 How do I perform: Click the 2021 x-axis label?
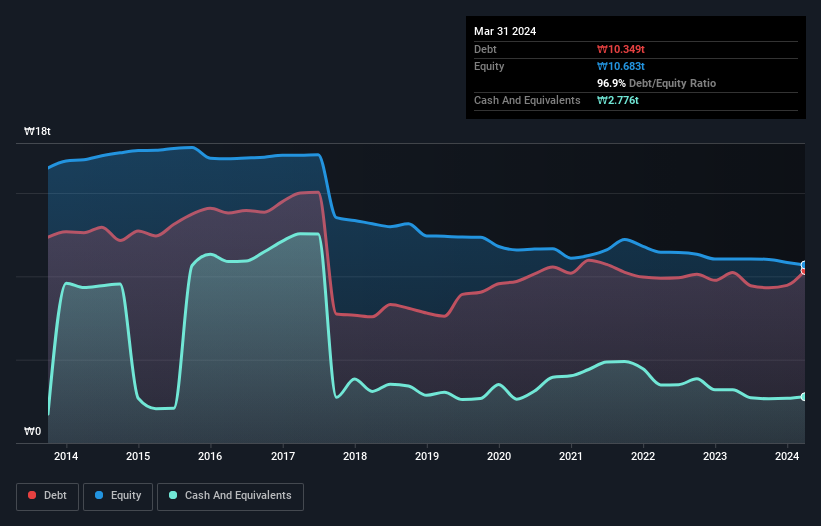[x=571, y=456]
